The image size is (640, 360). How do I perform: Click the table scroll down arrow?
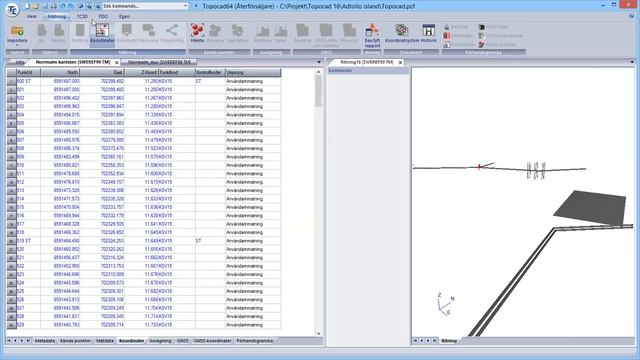(x=318, y=333)
